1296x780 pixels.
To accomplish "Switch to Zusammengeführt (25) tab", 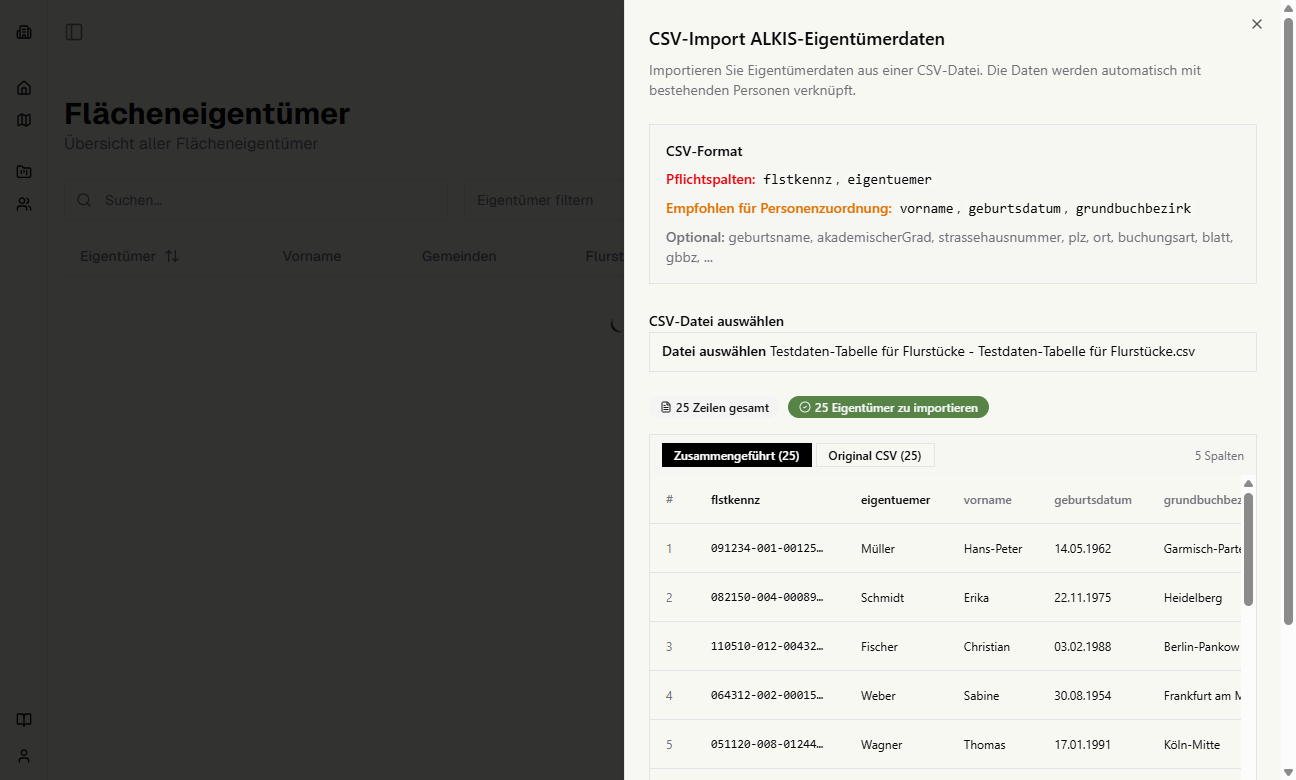I will 737,455.
